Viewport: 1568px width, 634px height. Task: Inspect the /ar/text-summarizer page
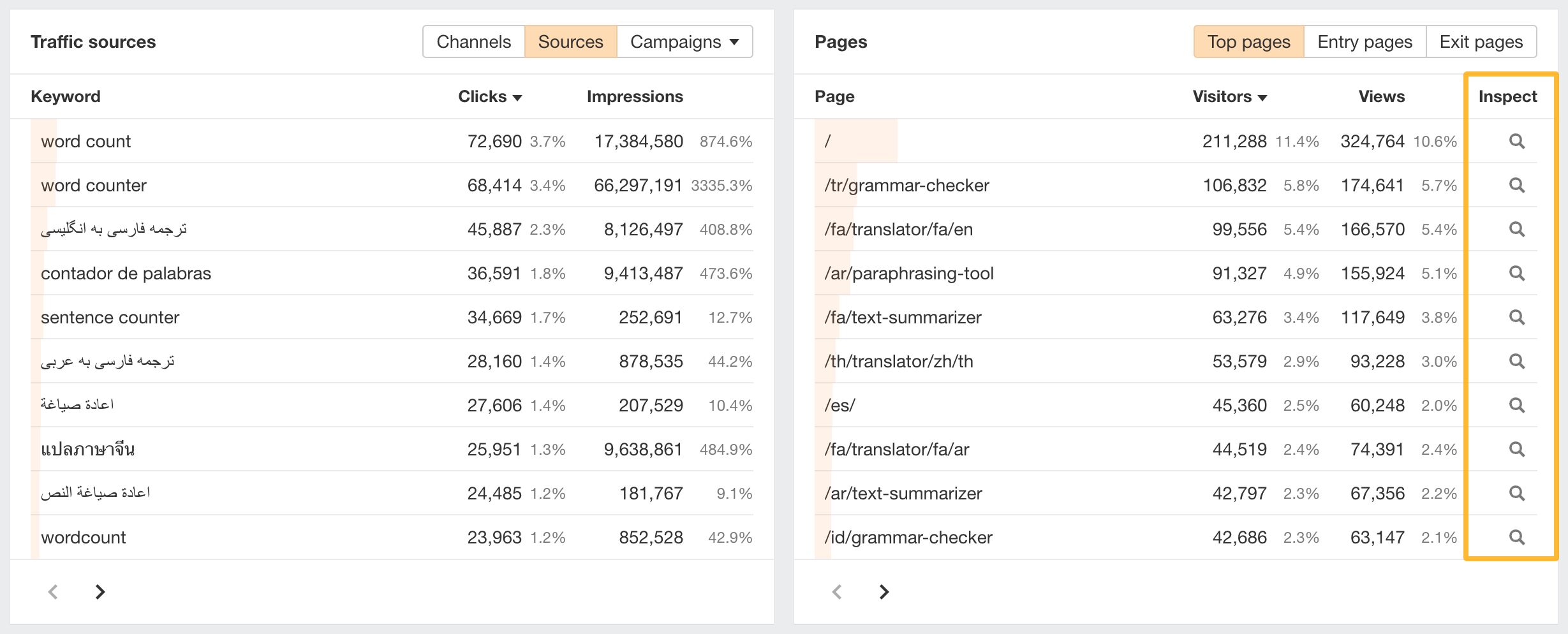tap(1516, 493)
